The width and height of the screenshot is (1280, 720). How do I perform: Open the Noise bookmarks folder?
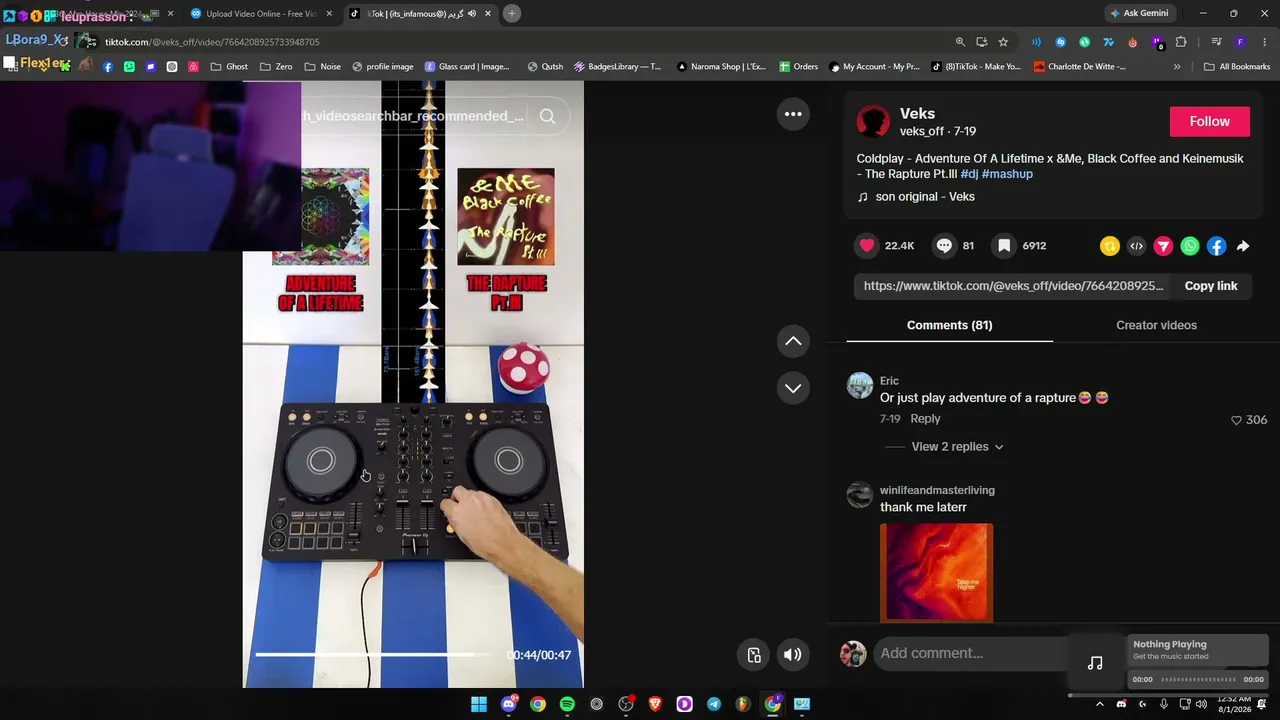(322, 67)
